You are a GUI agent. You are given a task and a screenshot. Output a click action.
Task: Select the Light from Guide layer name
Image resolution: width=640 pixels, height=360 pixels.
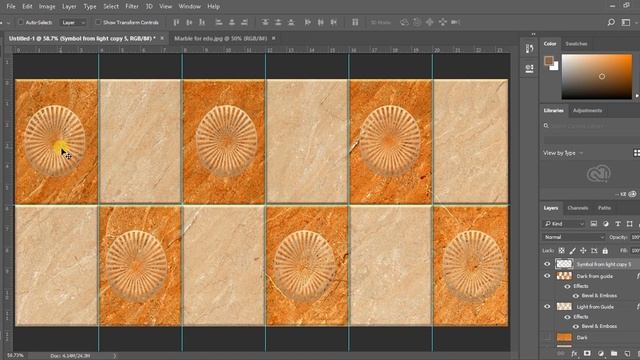click(595, 307)
